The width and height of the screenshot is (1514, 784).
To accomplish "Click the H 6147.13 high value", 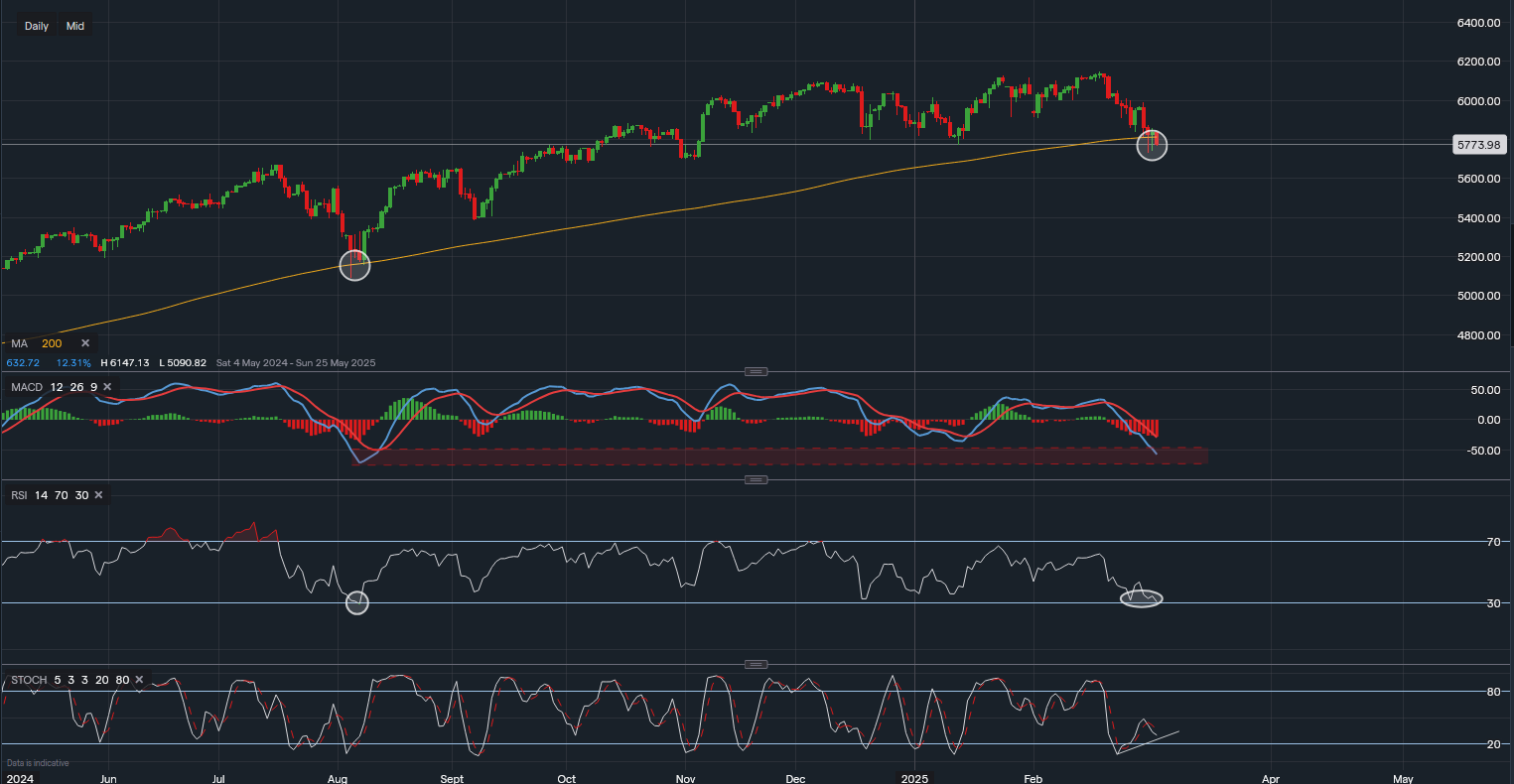I will [123, 363].
